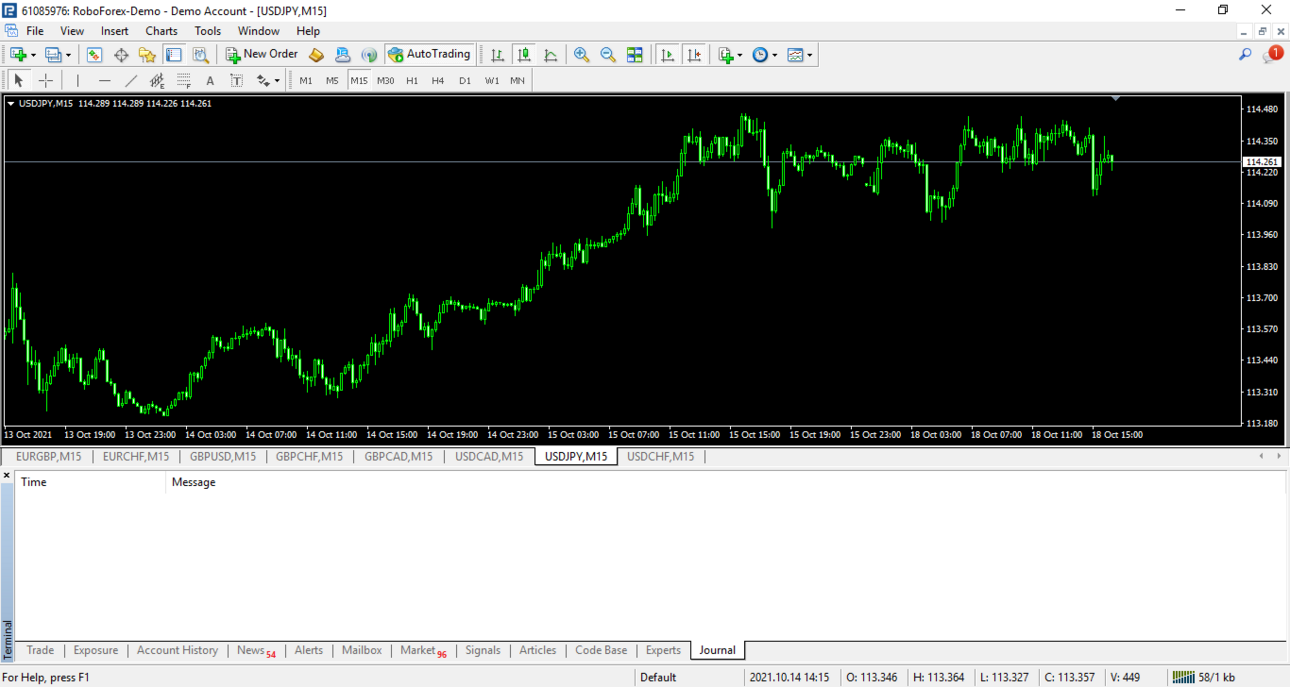This screenshot has width=1290, height=687.
Task: Close the Terminal panel with X
Action: coord(6,476)
